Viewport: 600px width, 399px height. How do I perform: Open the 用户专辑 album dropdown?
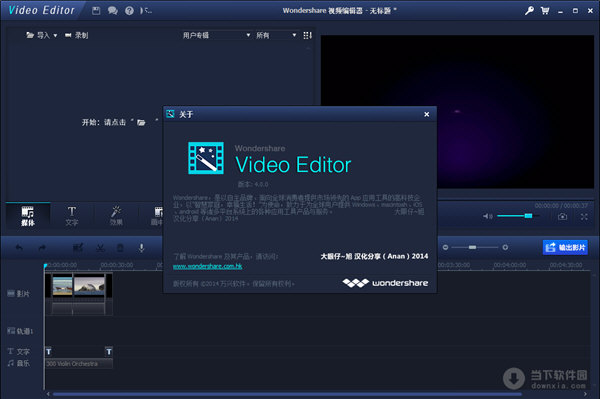point(216,35)
